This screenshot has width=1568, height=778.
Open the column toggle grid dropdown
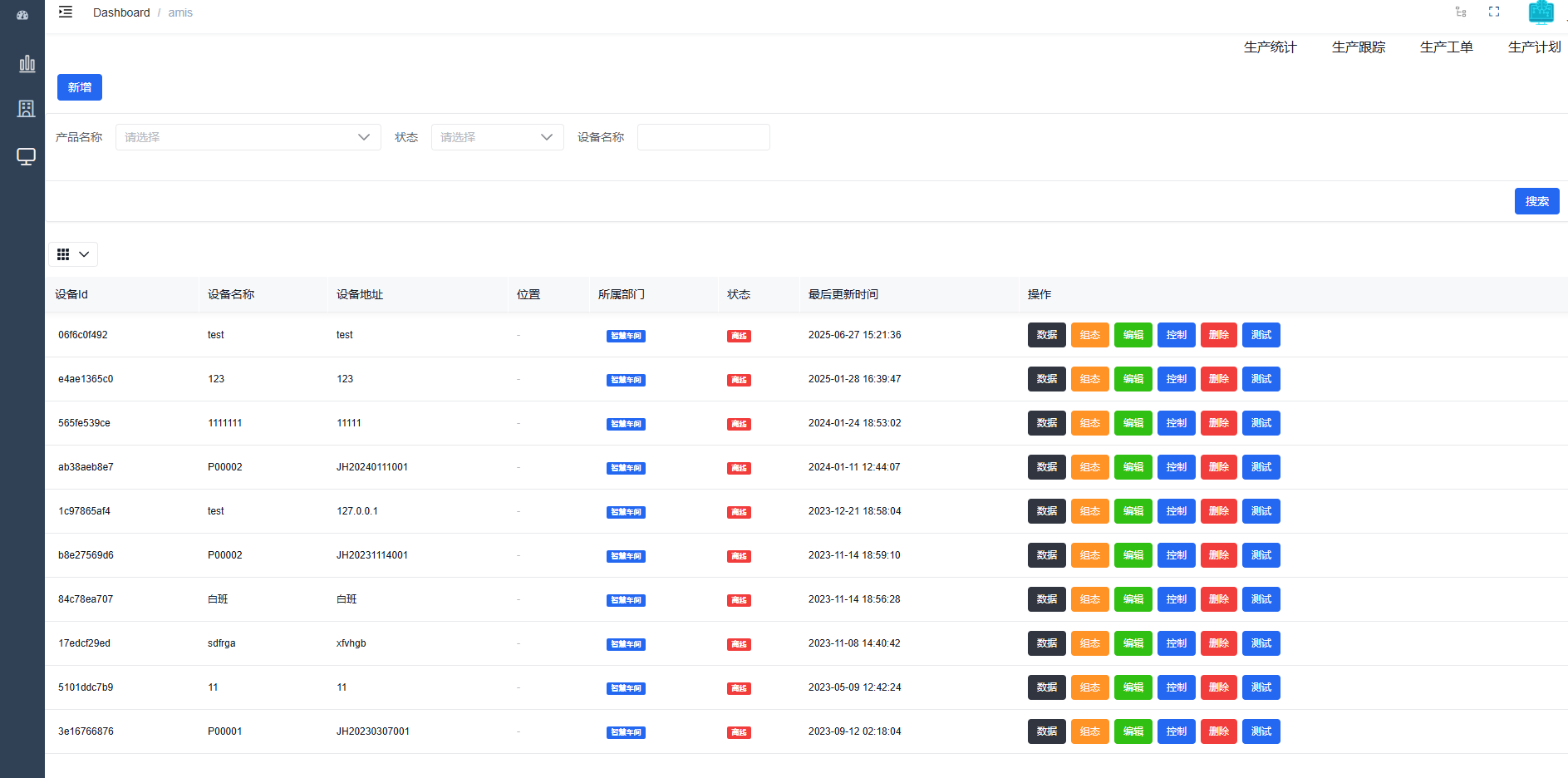tap(73, 254)
